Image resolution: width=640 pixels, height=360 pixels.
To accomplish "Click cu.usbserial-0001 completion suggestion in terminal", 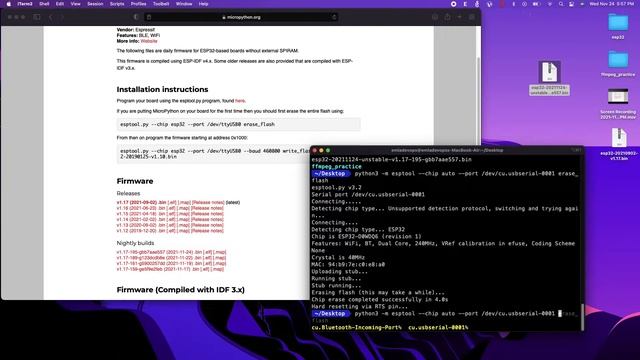I will tap(438, 328).
